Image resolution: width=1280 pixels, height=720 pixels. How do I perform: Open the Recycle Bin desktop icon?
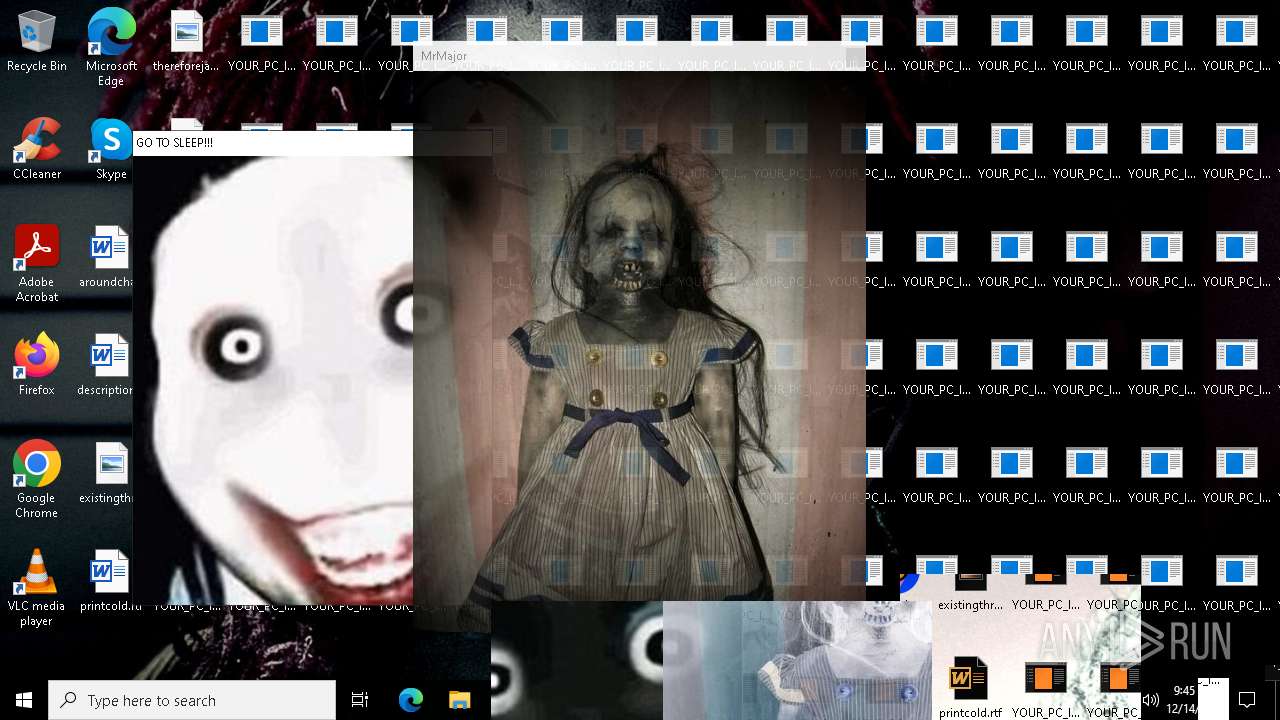[37, 42]
